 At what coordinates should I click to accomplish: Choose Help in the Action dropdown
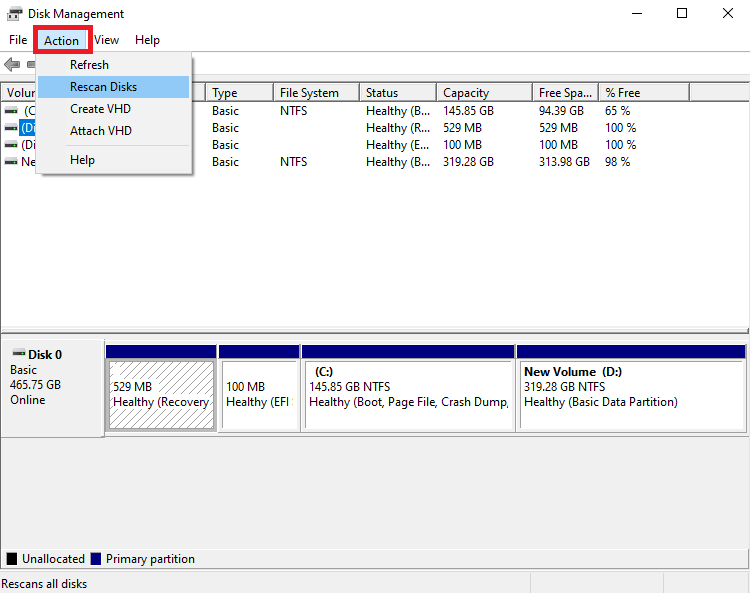[114, 160]
